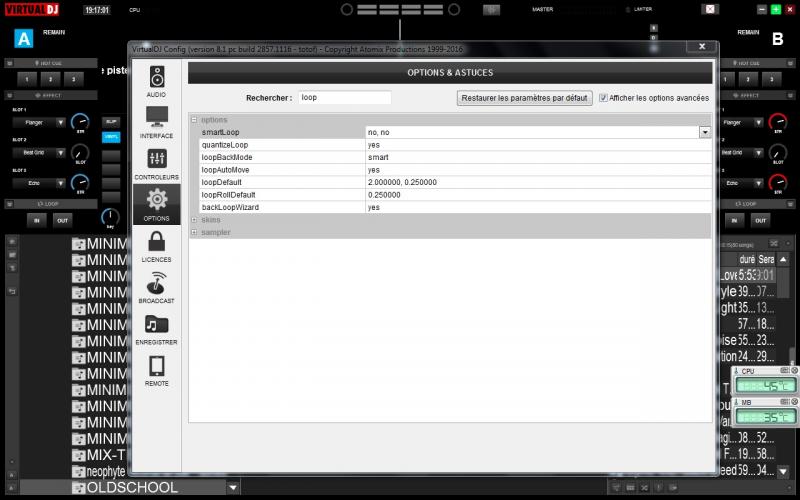This screenshot has width=800, height=500.
Task: Open dropdown beside OLDSCHOOL folder
Action: (x=233, y=487)
